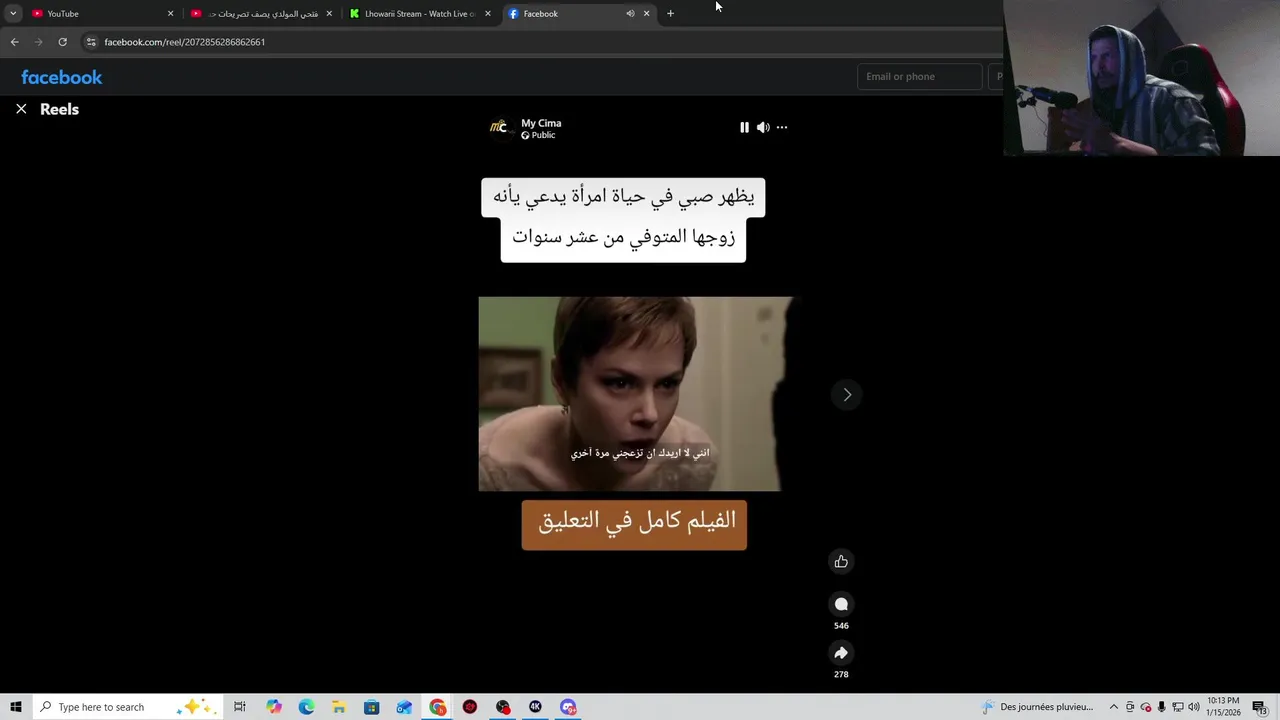This screenshot has width=1280, height=720.
Task: Open the reel's comments via bubble icon
Action: (x=841, y=603)
